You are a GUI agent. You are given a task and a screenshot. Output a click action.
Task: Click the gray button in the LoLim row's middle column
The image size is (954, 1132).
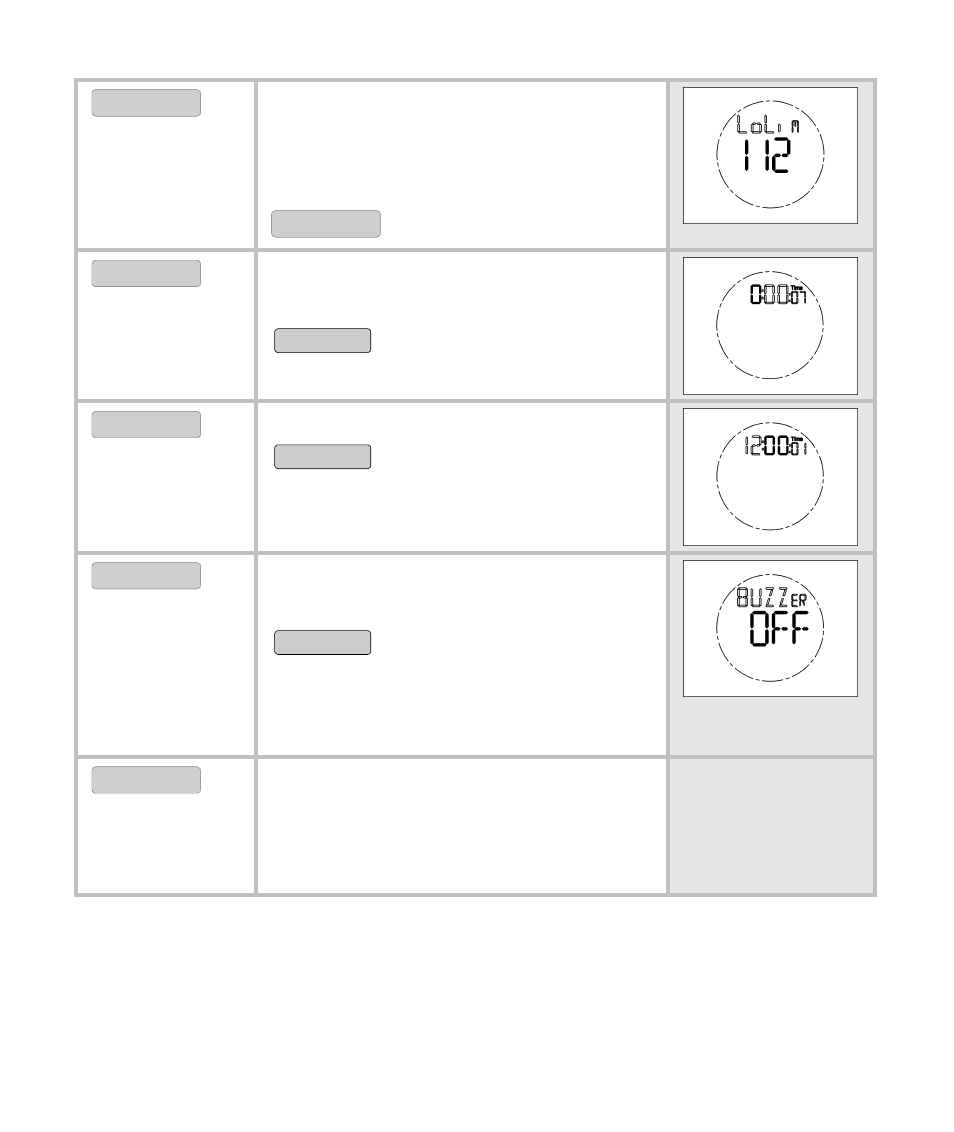click(x=326, y=224)
